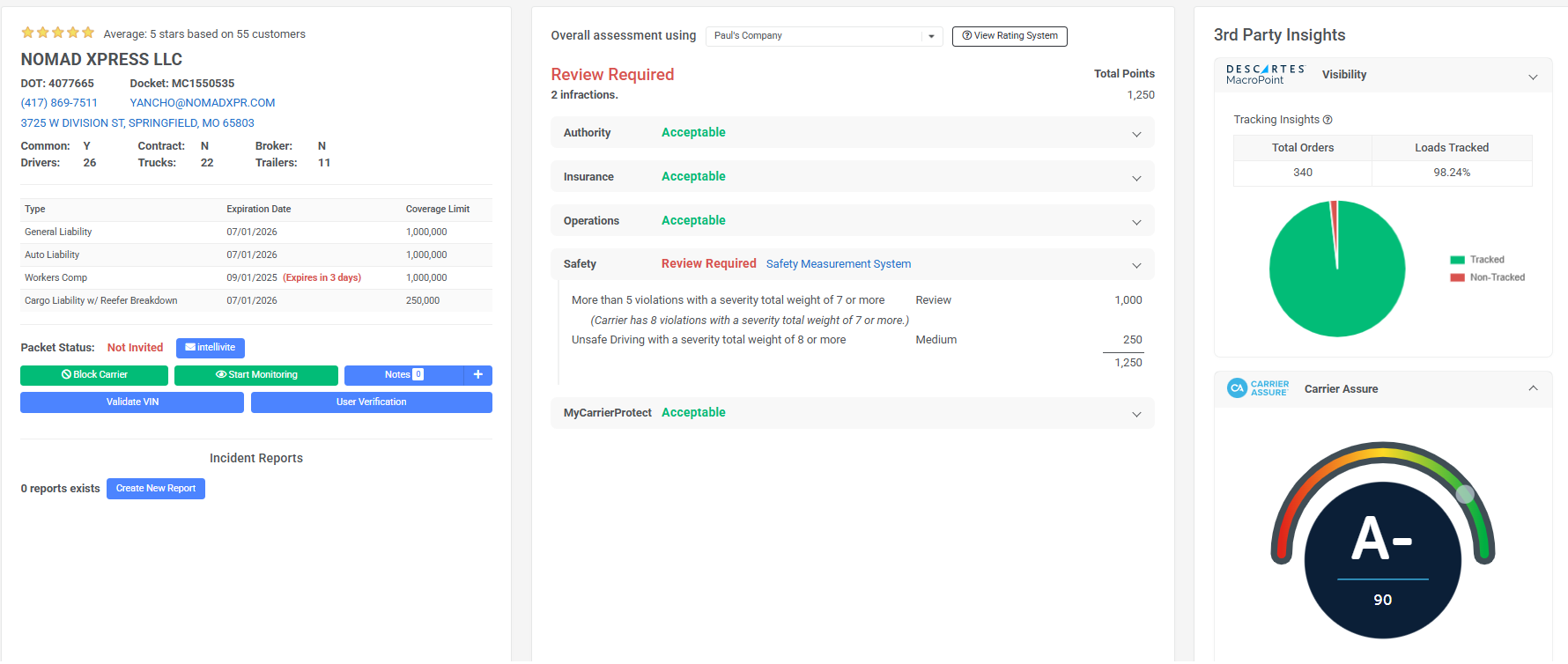Click Create New Report button
1568x664 pixels.
[x=156, y=489]
